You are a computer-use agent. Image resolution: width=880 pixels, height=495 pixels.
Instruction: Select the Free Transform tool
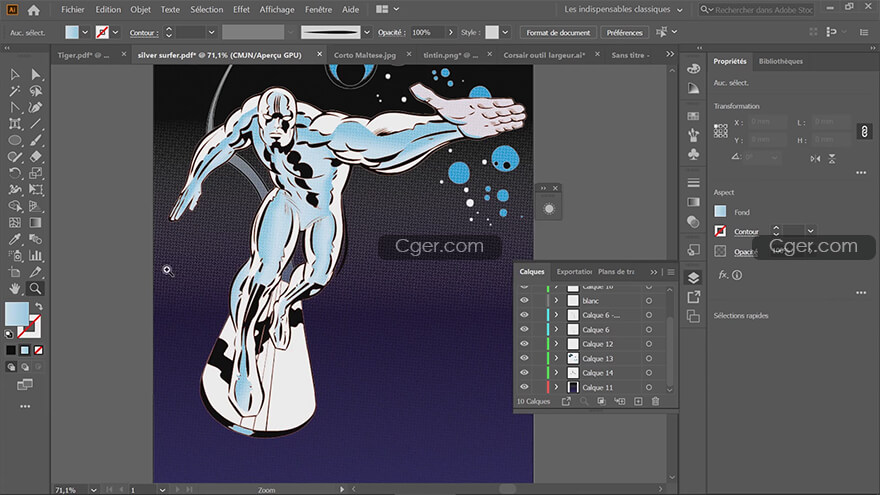tap(35, 190)
